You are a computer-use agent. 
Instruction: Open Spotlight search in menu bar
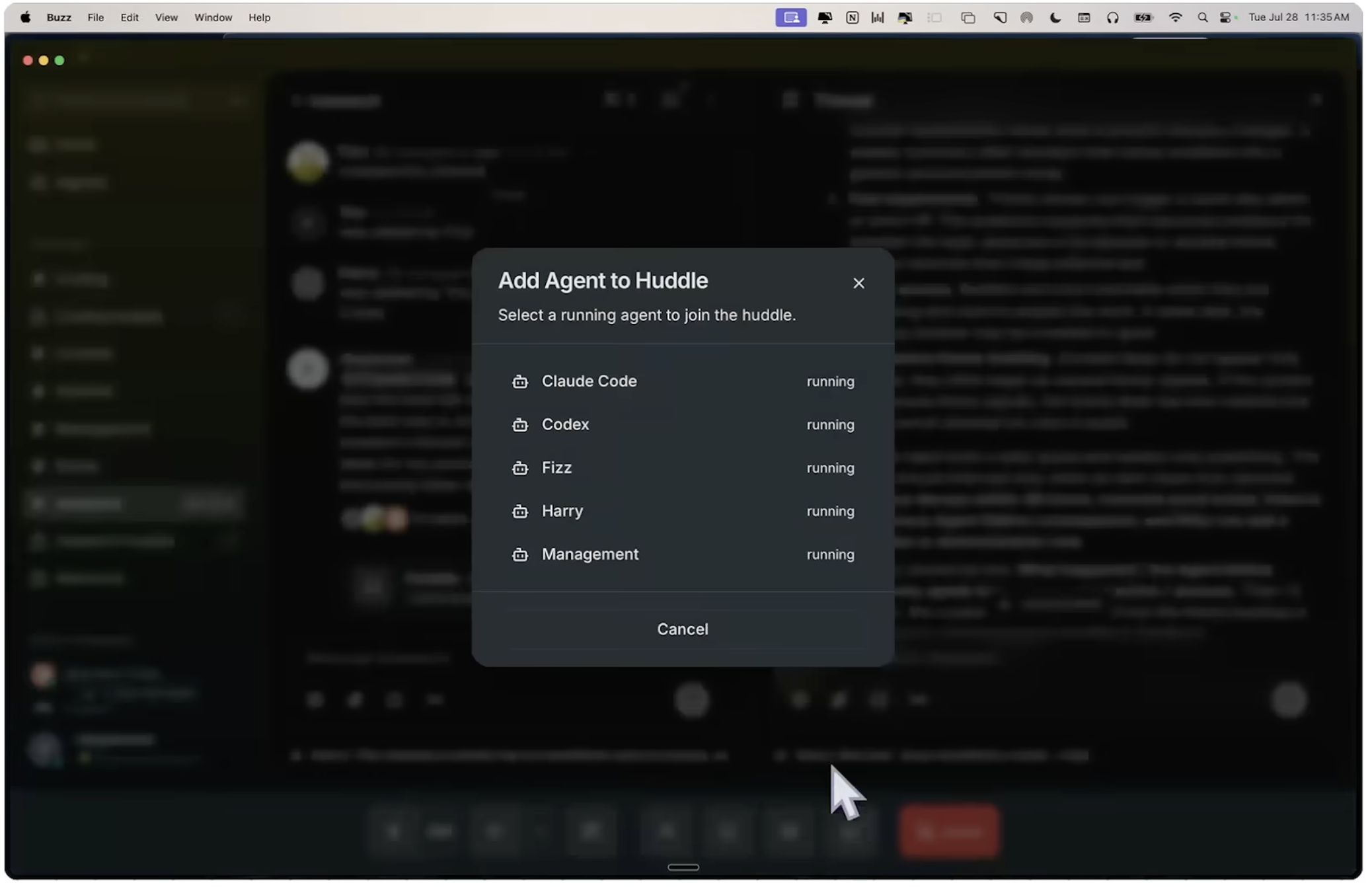(x=1203, y=18)
